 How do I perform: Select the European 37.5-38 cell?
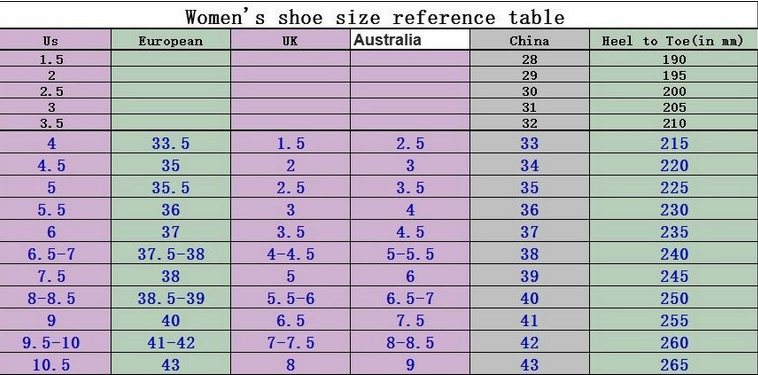click(171, 254)
